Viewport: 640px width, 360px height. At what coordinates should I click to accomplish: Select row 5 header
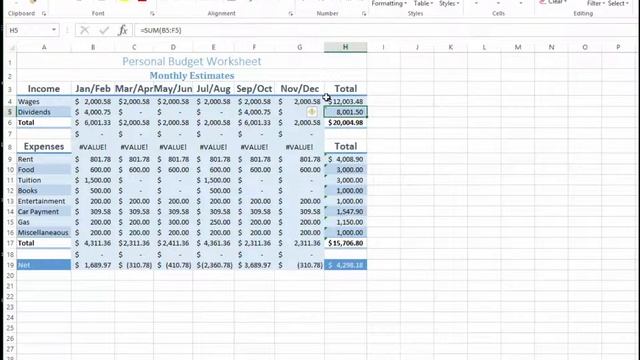10,112
